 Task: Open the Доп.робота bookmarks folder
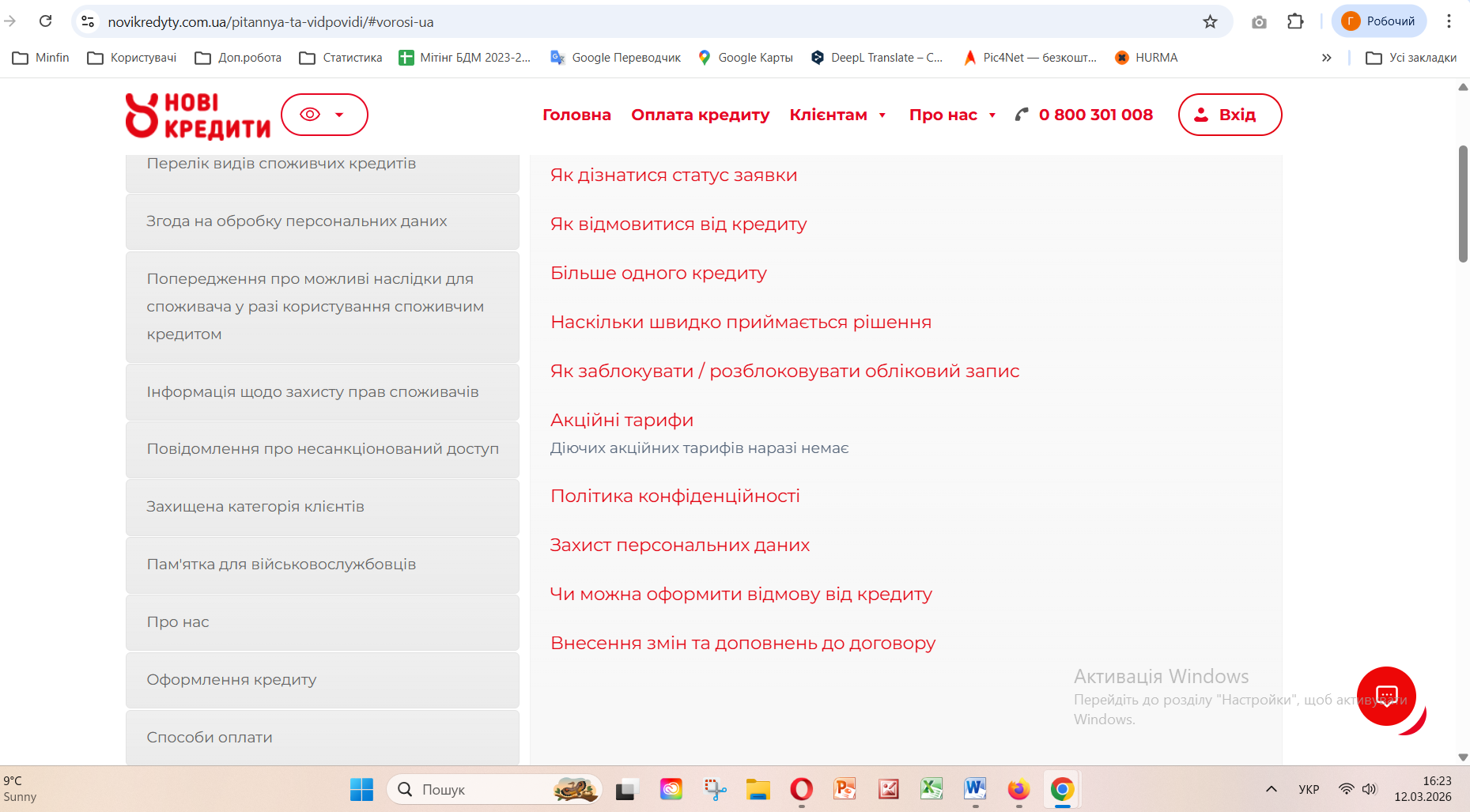coord(238,58)
